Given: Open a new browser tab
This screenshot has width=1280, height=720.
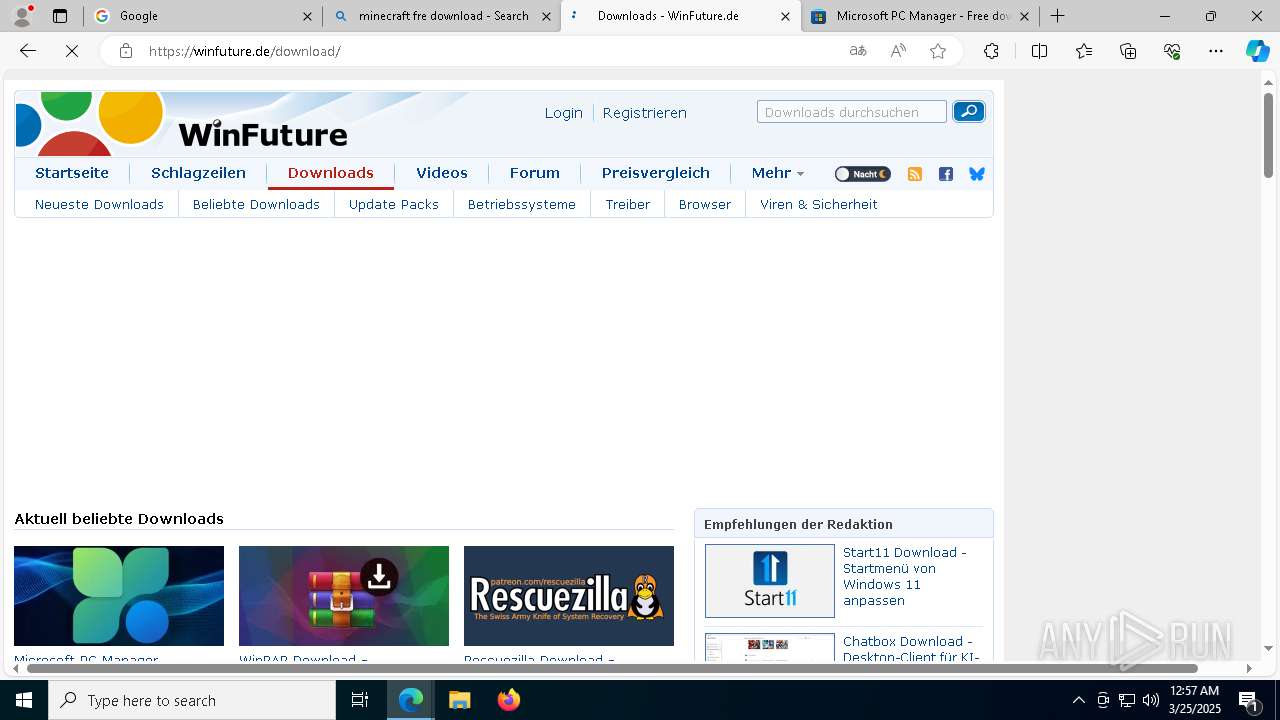Looking at the screenshot, I should pos(1057,16).
